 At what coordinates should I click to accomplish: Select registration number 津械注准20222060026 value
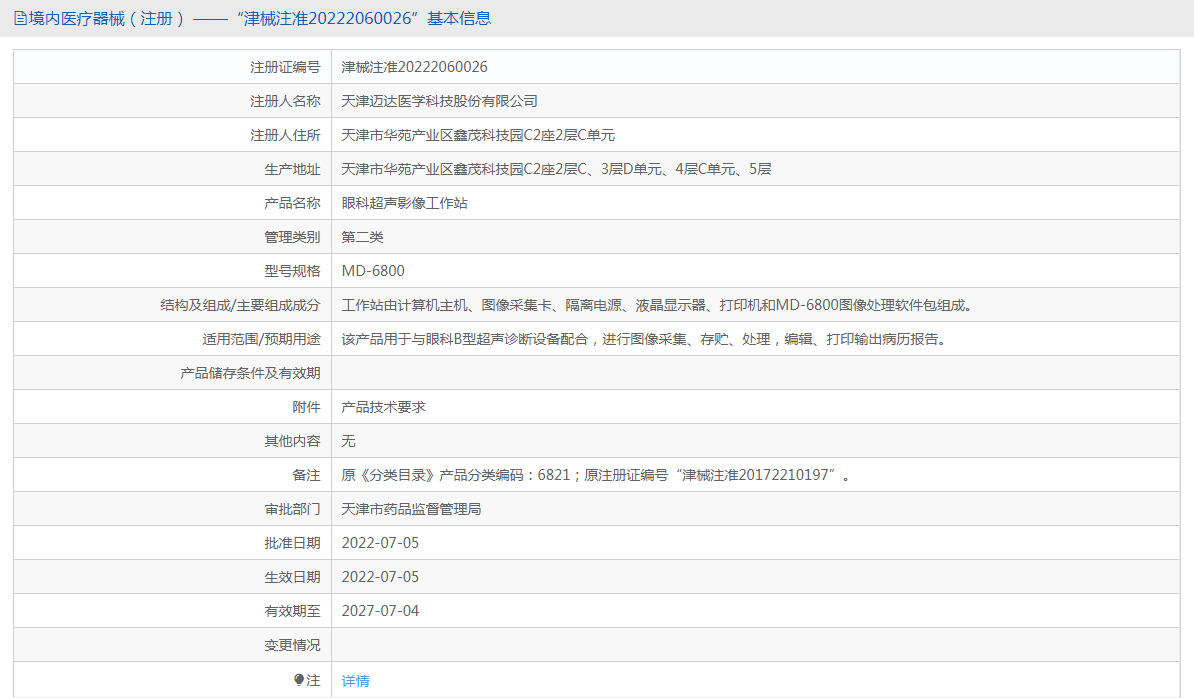(414, 67)
